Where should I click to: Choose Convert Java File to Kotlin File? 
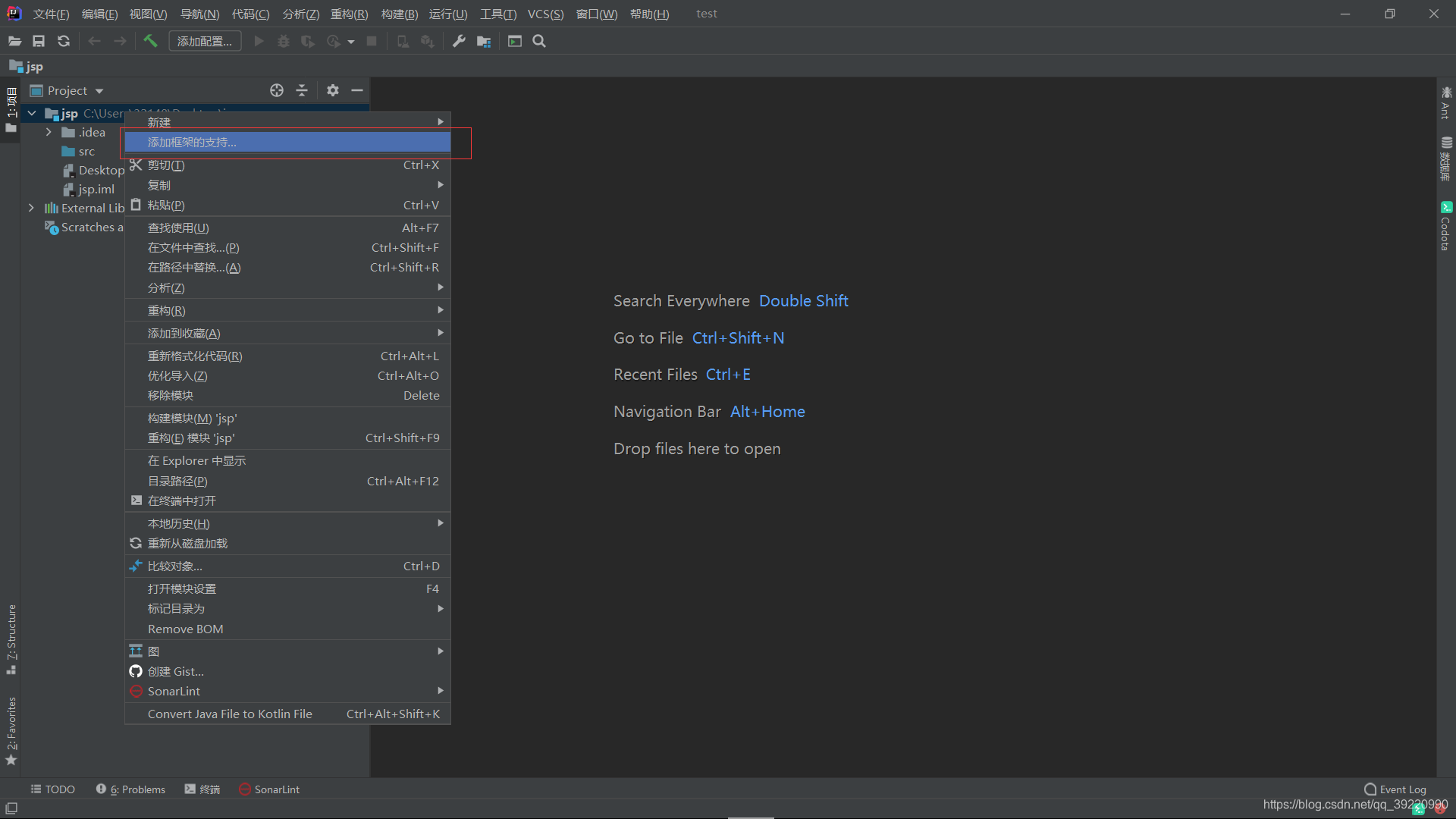tap(230, 714)
